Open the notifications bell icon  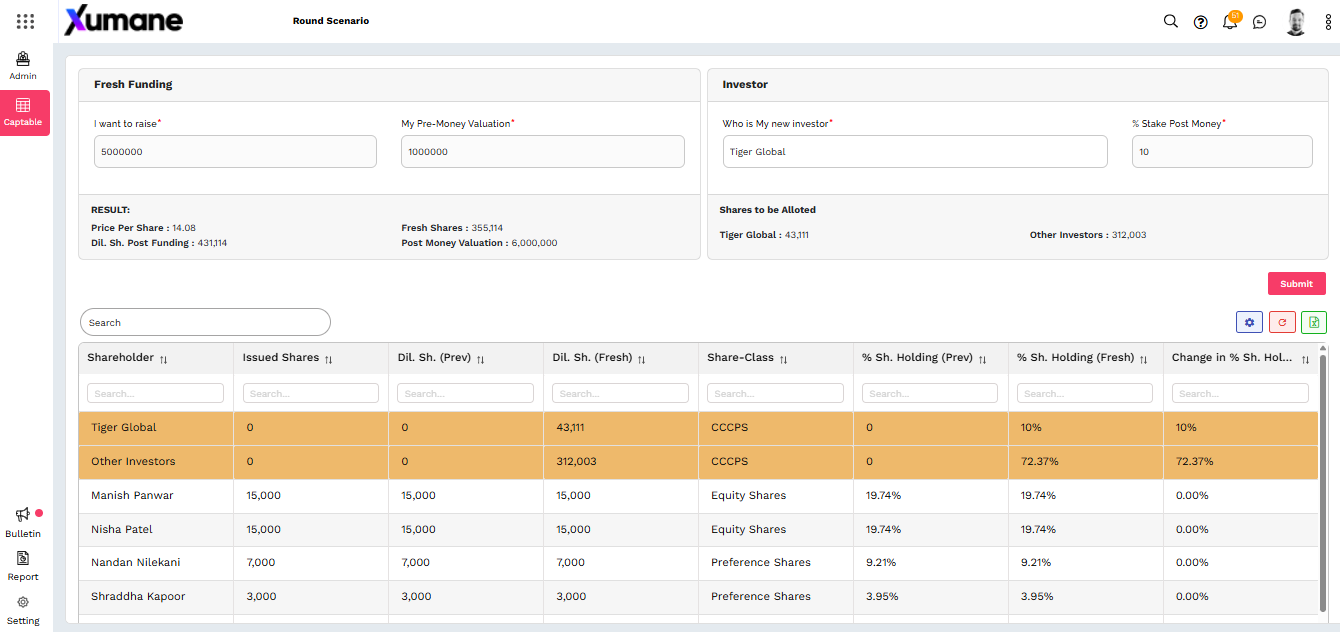click(1230, 21)
